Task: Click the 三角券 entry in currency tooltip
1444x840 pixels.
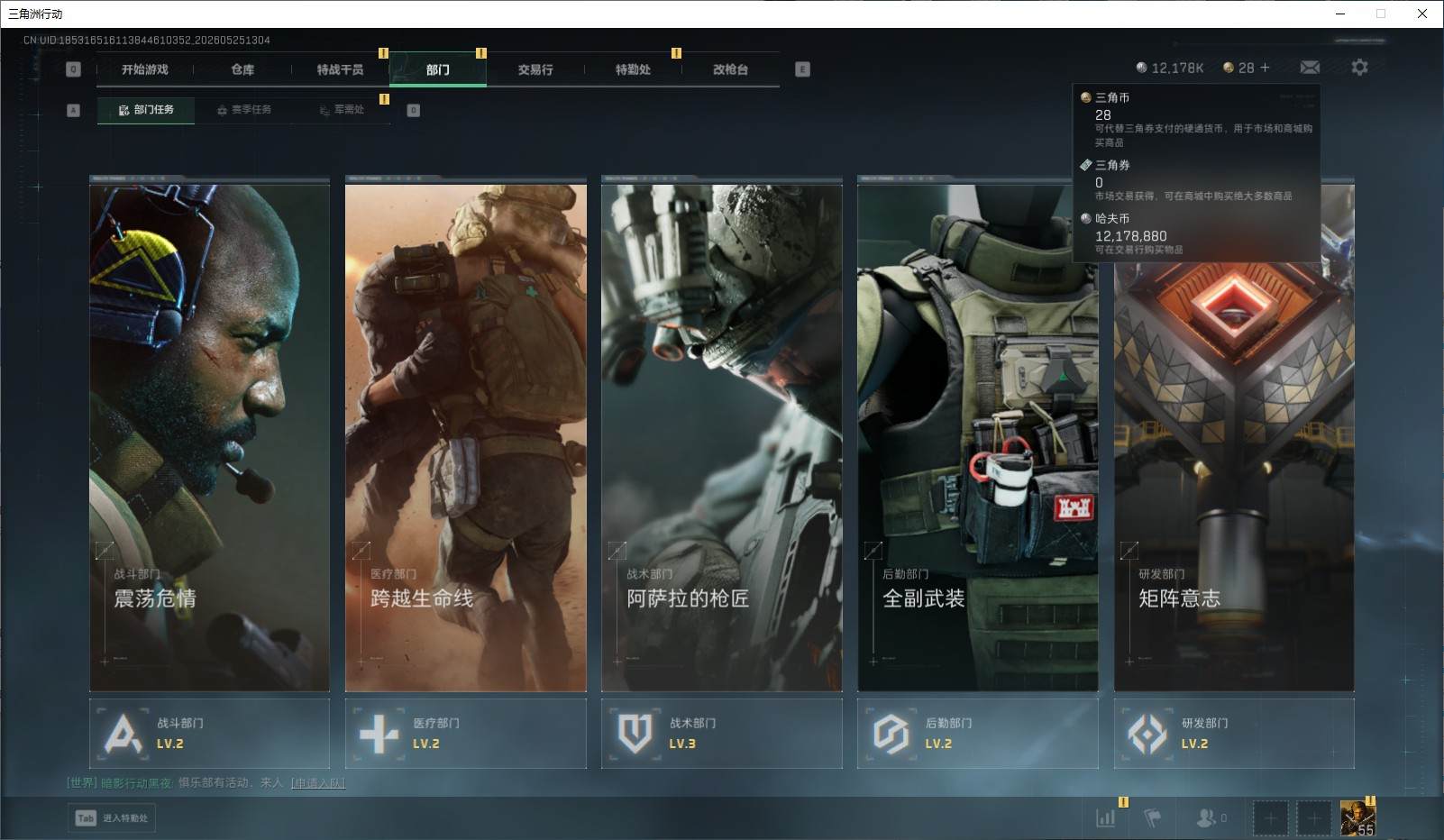Action: coord(1197,180)
